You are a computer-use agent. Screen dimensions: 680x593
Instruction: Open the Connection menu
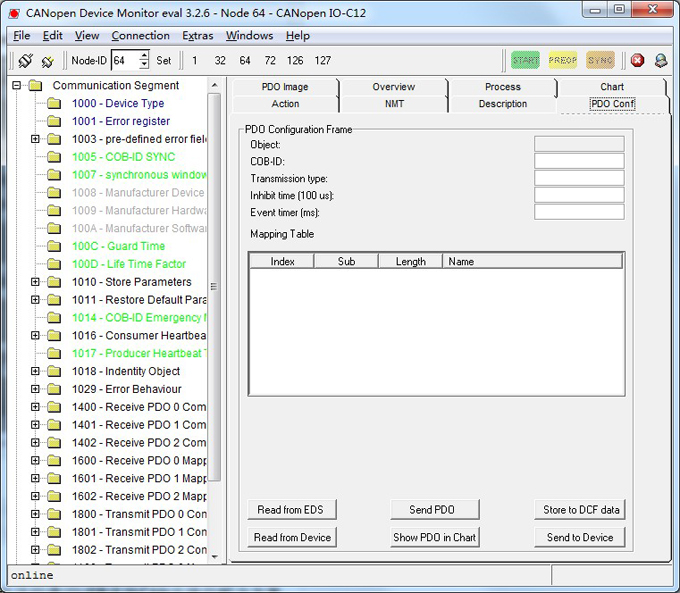(x=141, y=36)
